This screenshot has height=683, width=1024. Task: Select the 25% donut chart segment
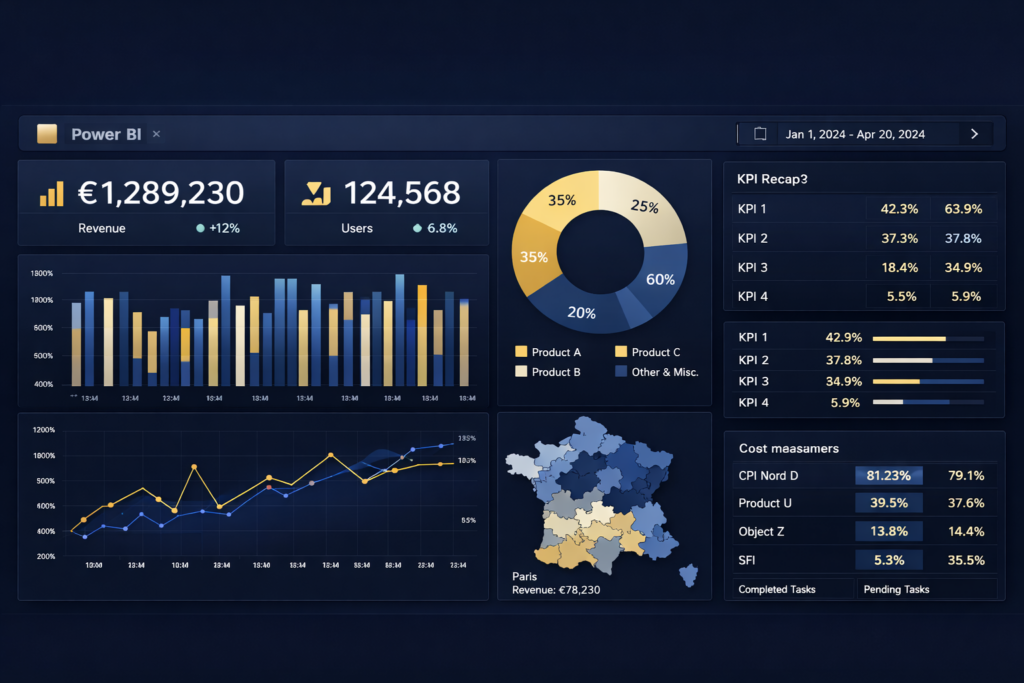tap(645, 206)
